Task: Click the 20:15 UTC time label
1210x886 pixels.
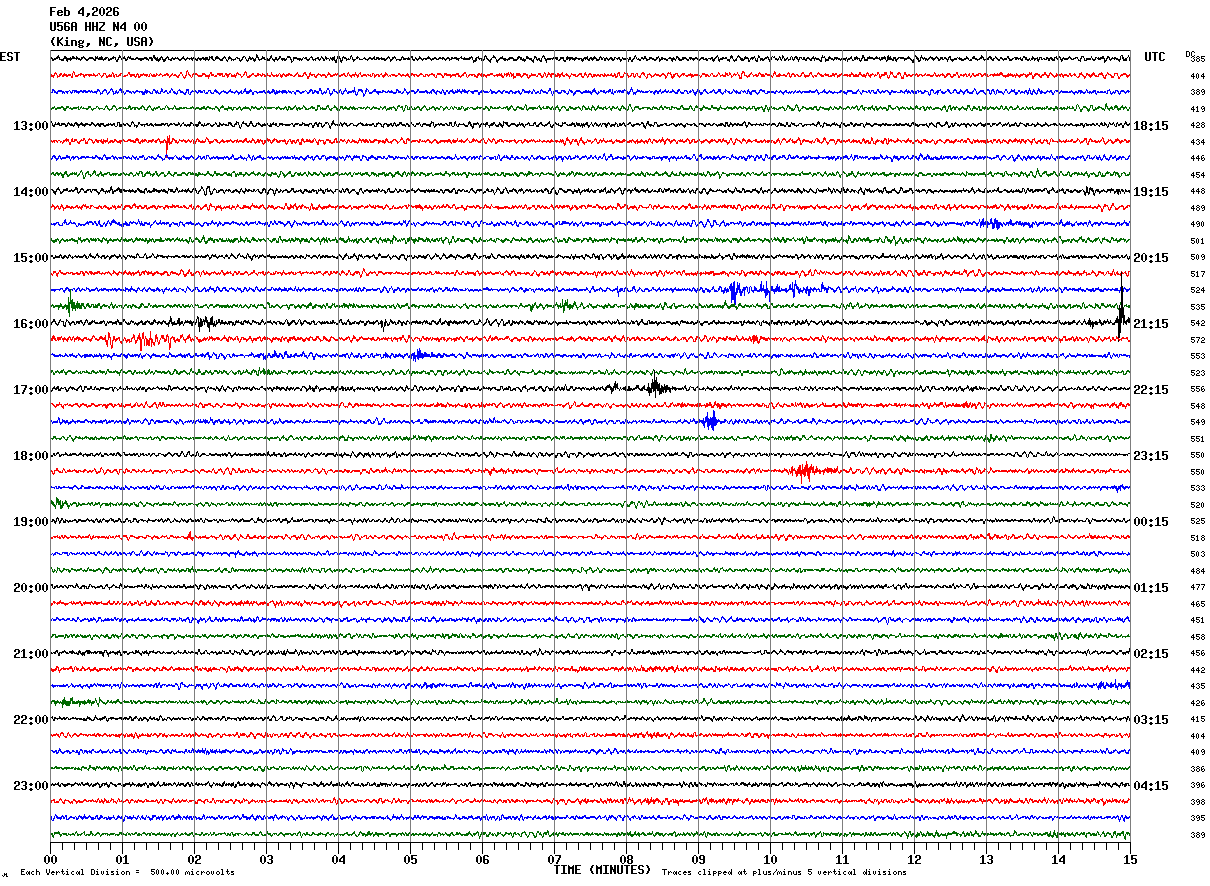Action: [1151, 258]
